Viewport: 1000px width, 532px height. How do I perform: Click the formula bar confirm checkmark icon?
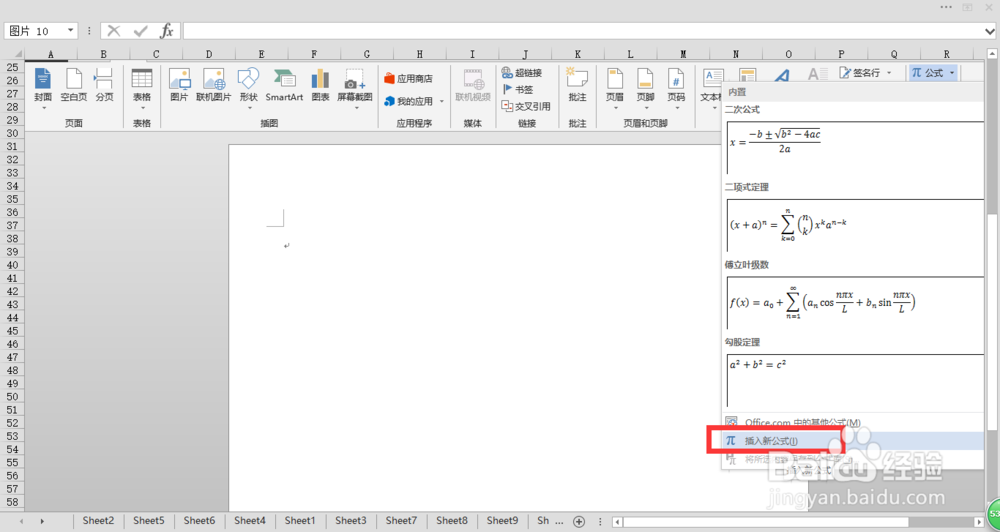(x=141, y=31)
